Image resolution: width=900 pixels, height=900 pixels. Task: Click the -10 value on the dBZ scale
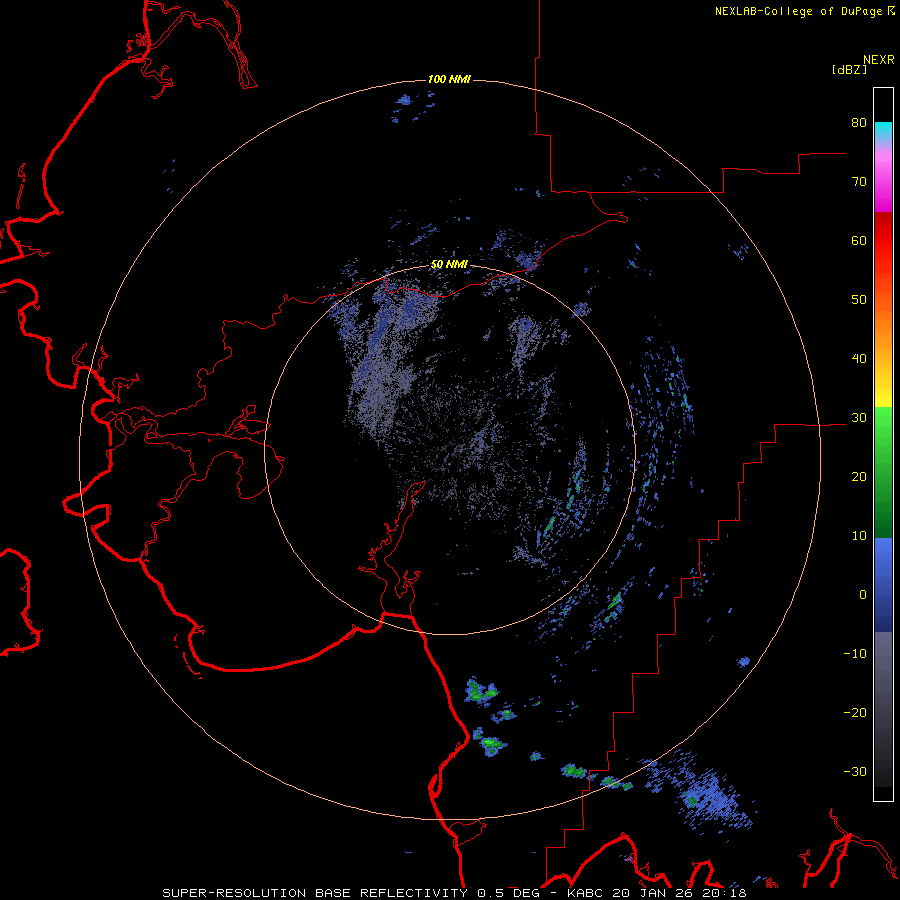855,654
